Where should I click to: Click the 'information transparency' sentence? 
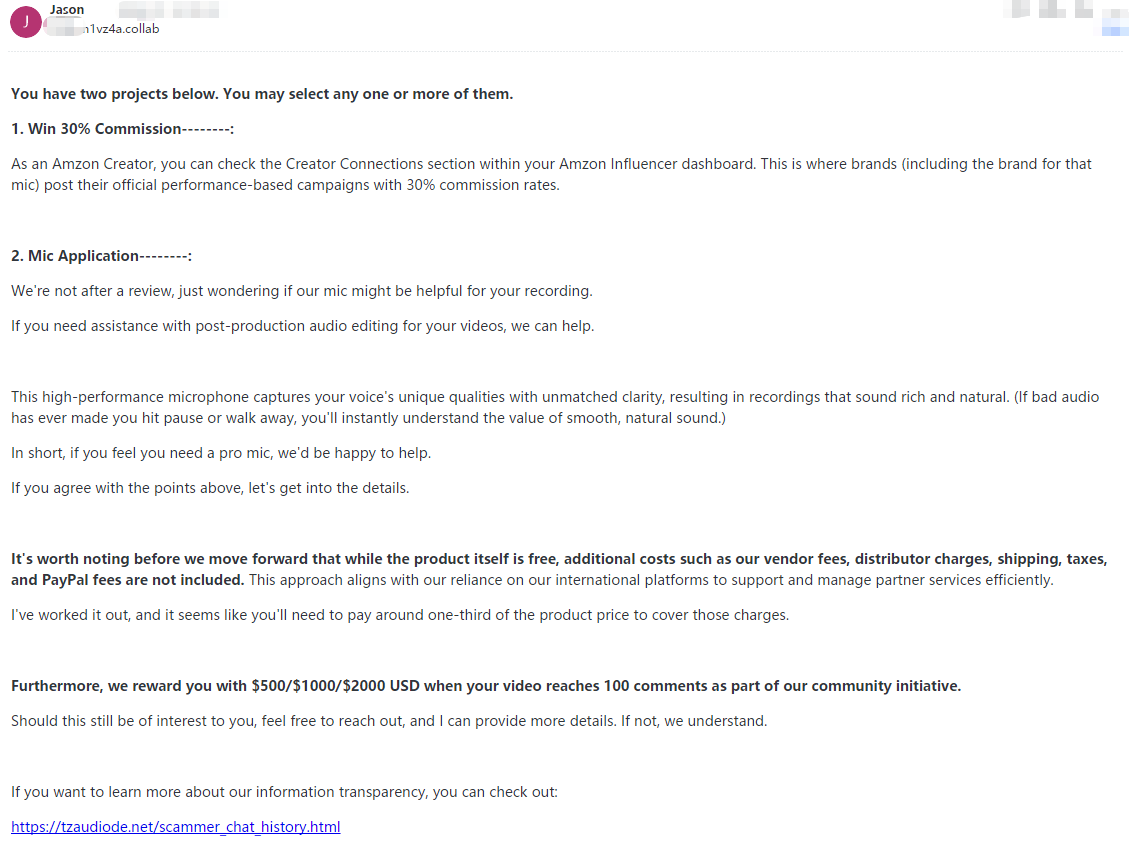[284, 792]
